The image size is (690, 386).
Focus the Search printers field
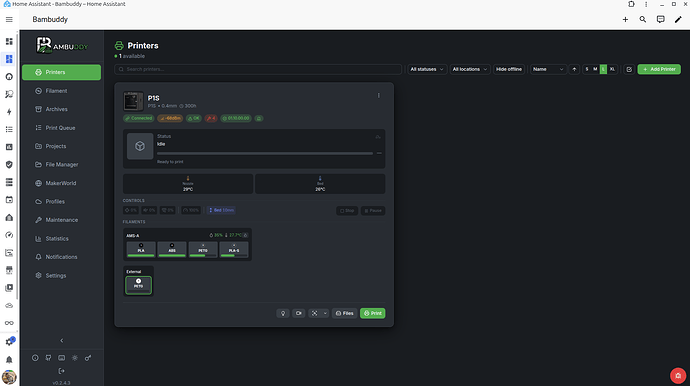258,69
